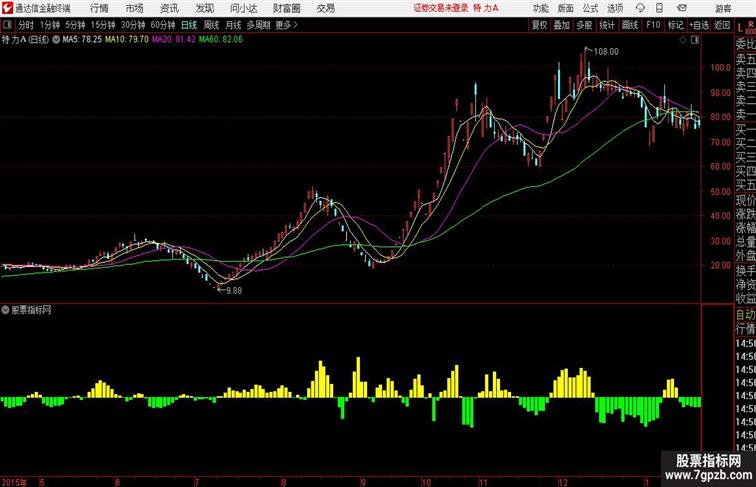Click the 通达信 red logo icon
Screen dimensions: 756x487
click(7, 8)
